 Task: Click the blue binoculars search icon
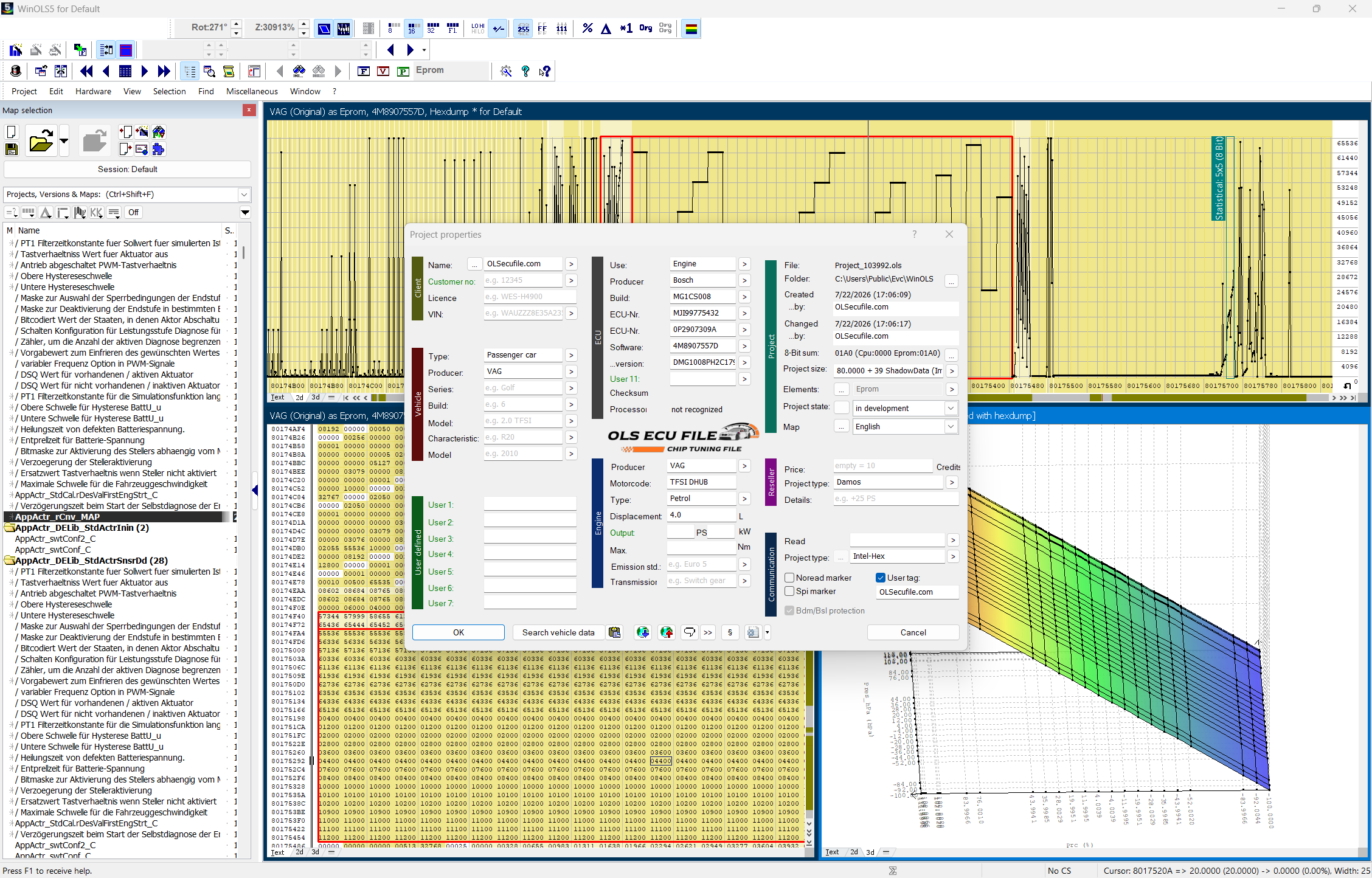click(x=299, y=71)
